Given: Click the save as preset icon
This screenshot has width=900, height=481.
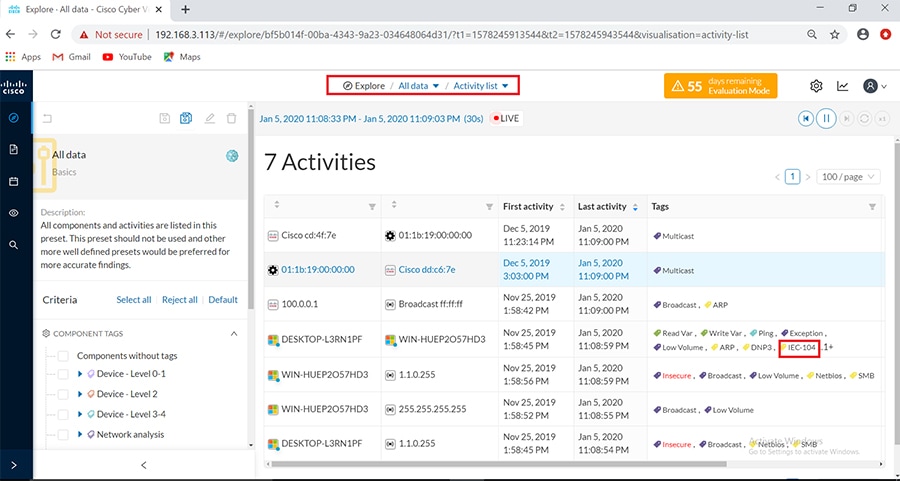Looking at the screenshot, I should 186,118.
